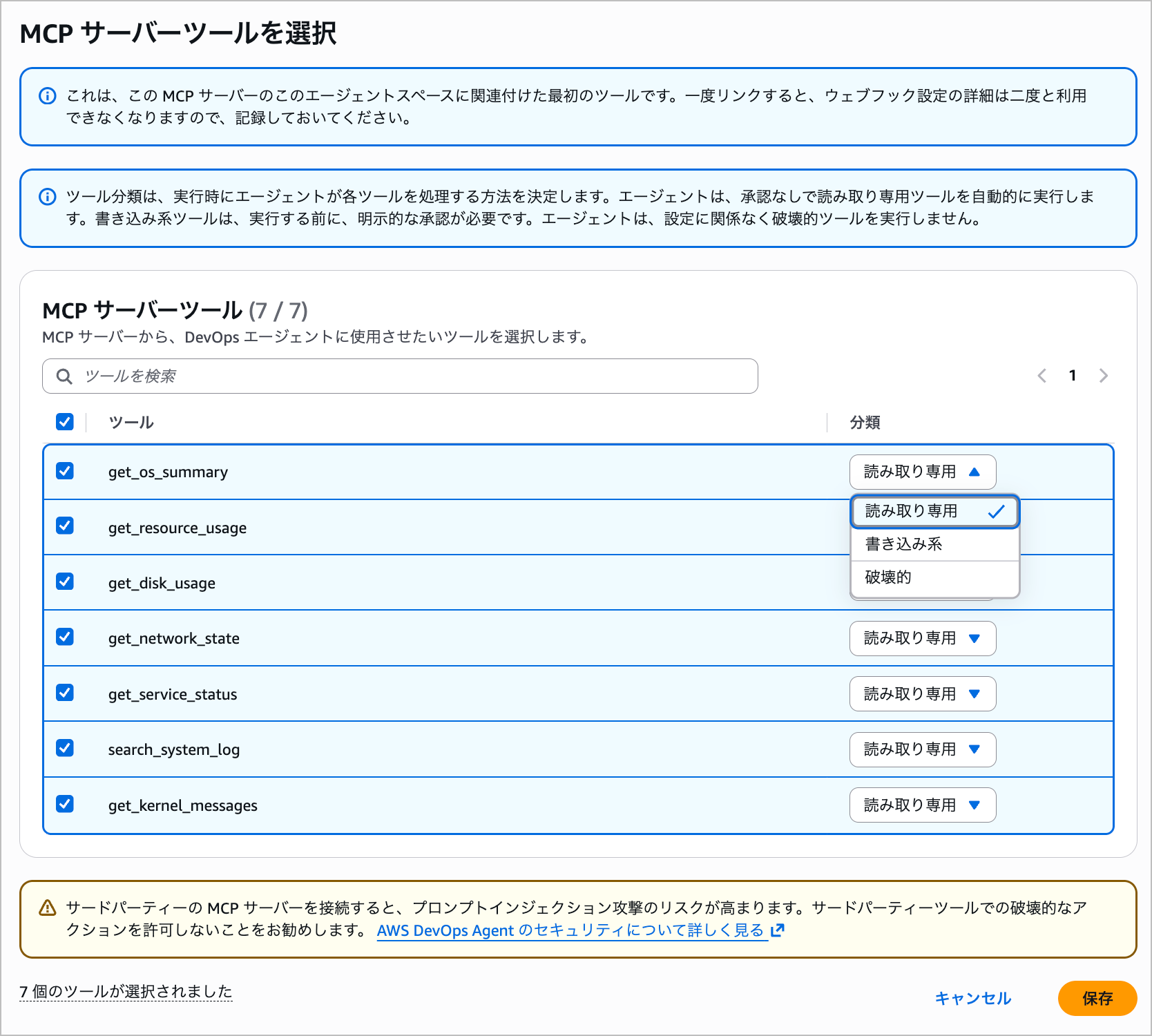The width and height of the screenshot is (1152, 1036).
Task: Click the get_kernel_messages tool name
Action: point(183,806)
